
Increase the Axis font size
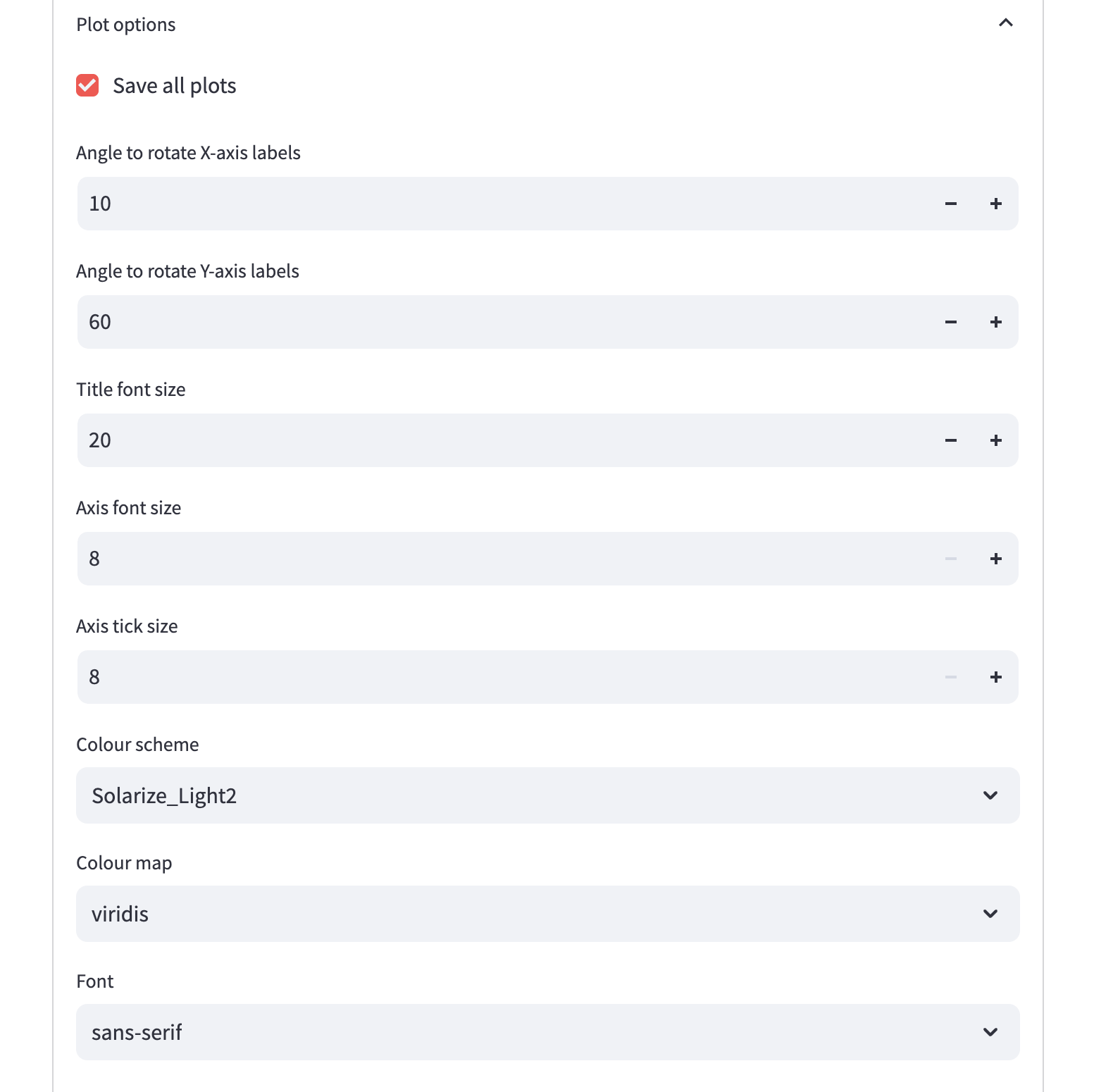[995, 559]
